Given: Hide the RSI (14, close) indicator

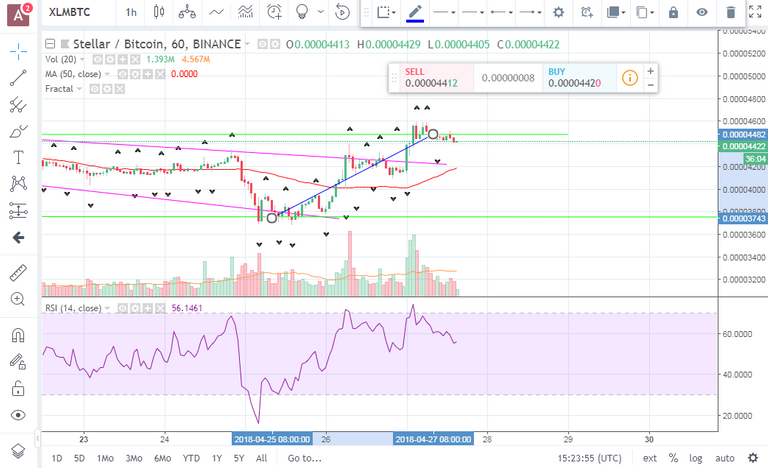Looking at the screenshot, I should 122,308.
